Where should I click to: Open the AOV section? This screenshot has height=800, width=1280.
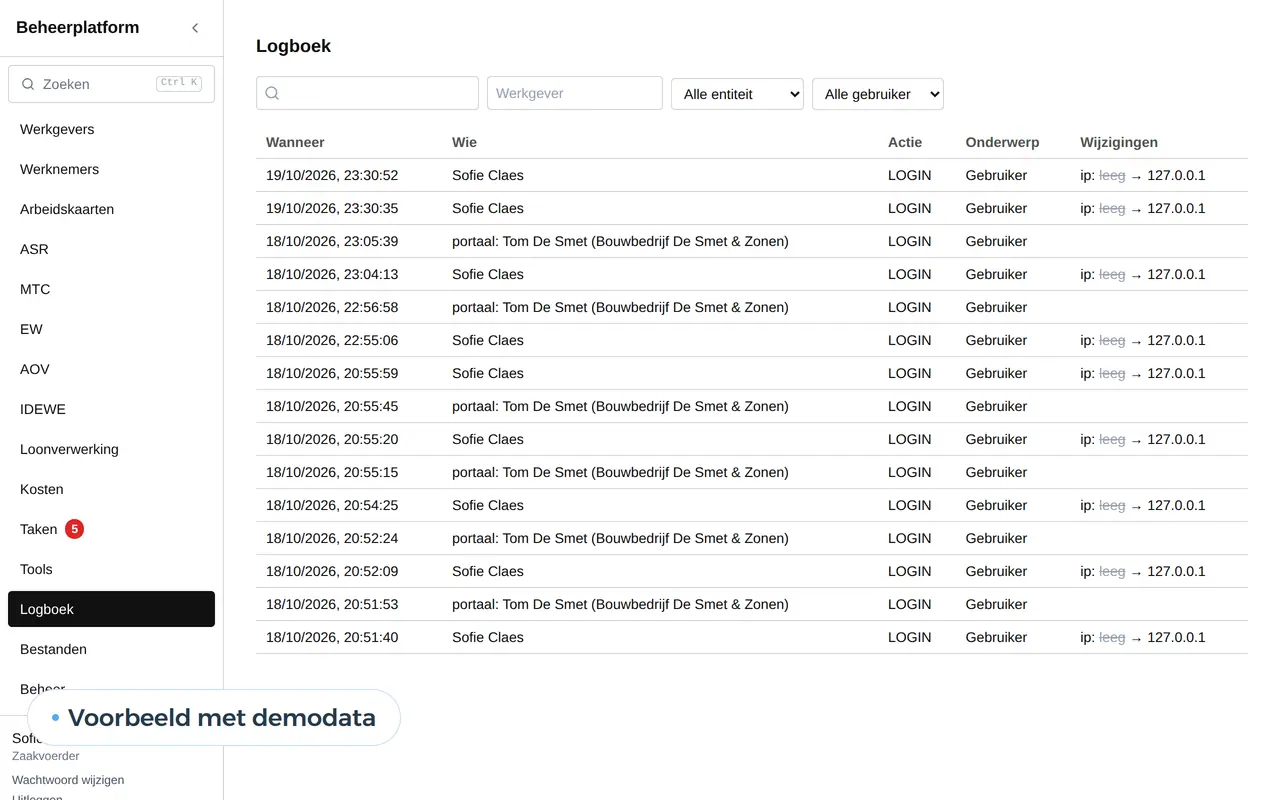111,369
